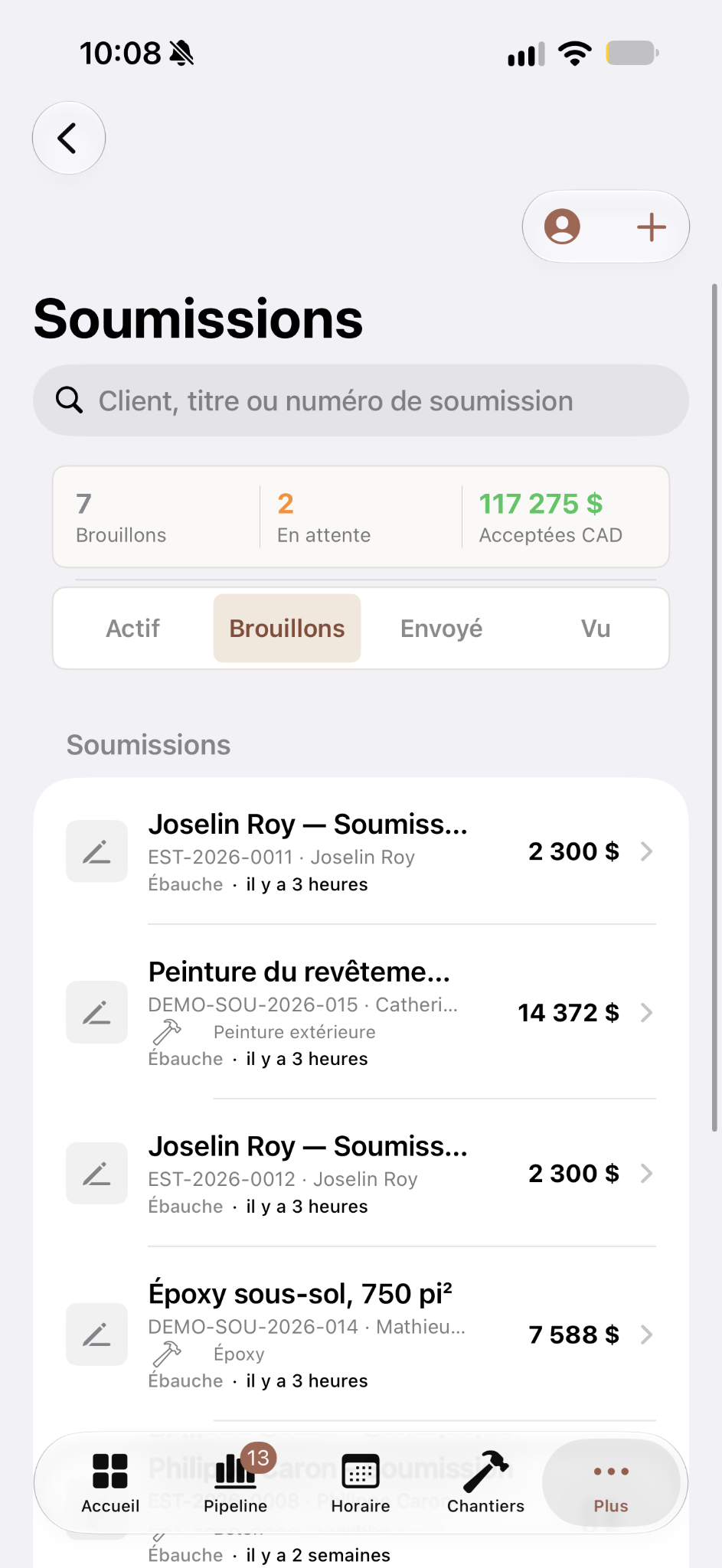The height and width of the screenshot is (1568, 722).
Task: Open Chantiers hammer in bottom bar
Action: click(485, 1483)
